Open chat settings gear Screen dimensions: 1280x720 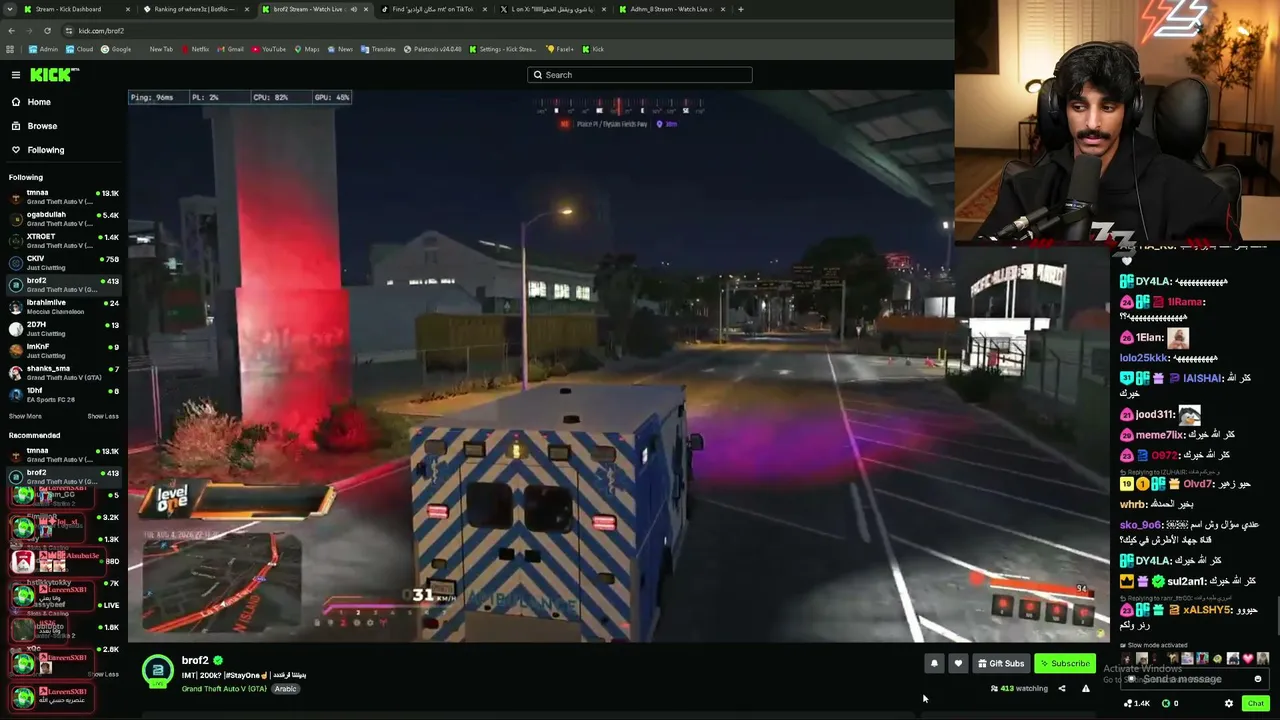tap(1229, 703)
